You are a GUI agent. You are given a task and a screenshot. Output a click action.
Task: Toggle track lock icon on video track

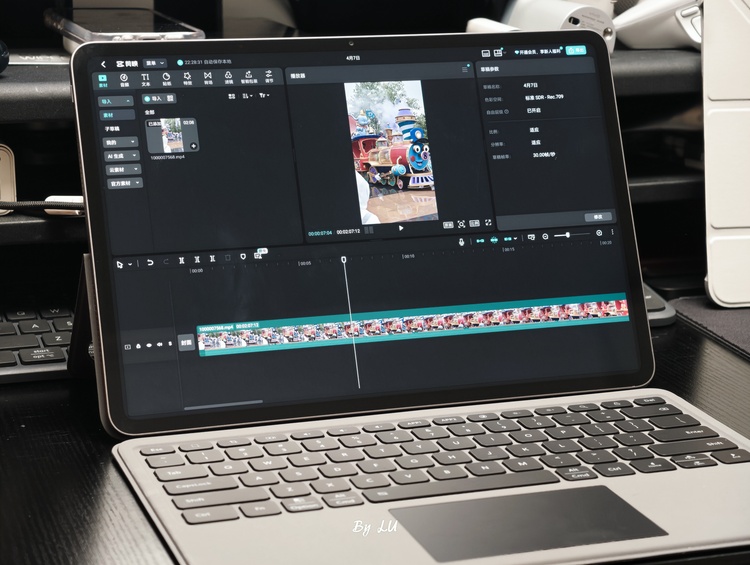coord(139,346)
